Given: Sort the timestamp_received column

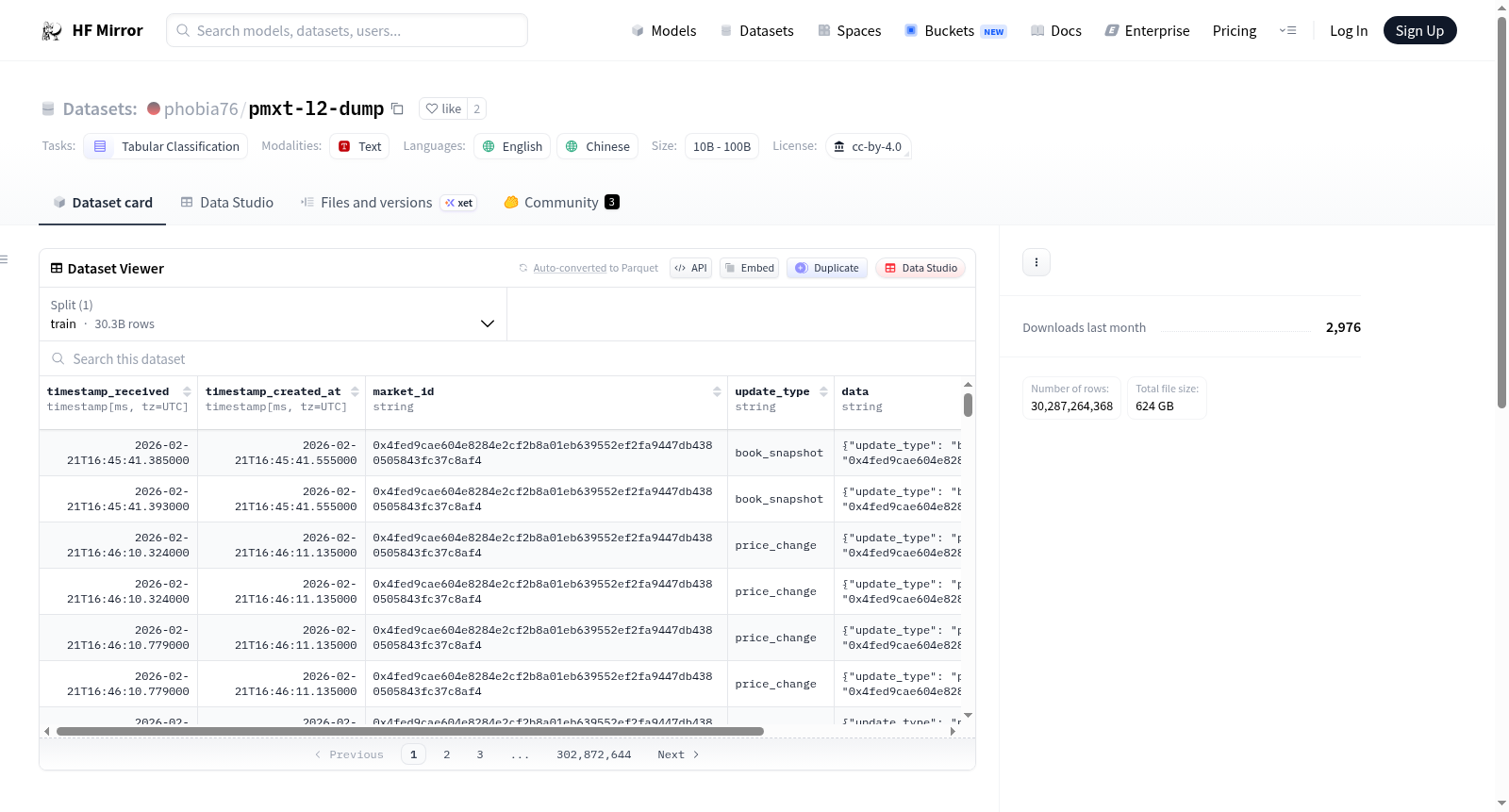Looking at the screenshot, I should (187, 391).
